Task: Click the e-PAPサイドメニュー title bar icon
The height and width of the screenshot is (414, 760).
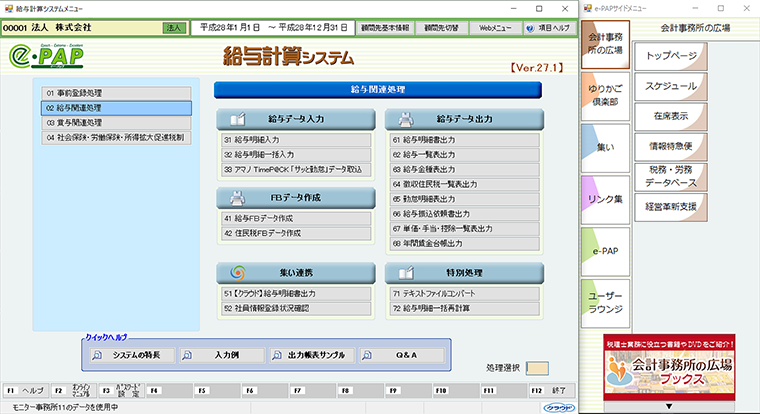Action: point(588,8)
